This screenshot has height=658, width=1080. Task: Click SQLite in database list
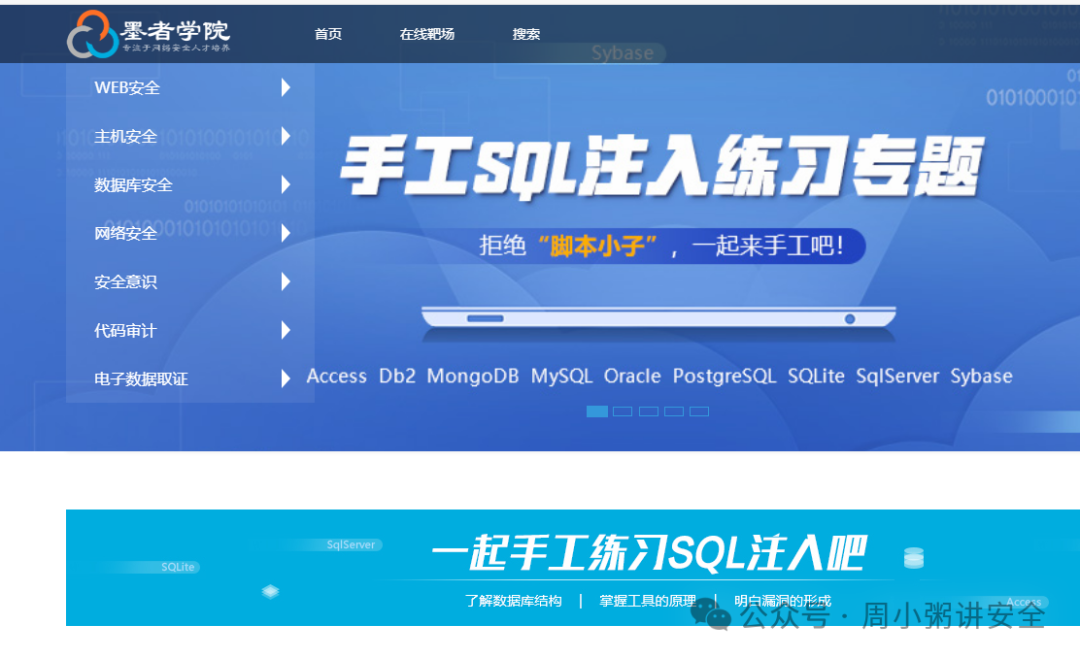(816, 376)
